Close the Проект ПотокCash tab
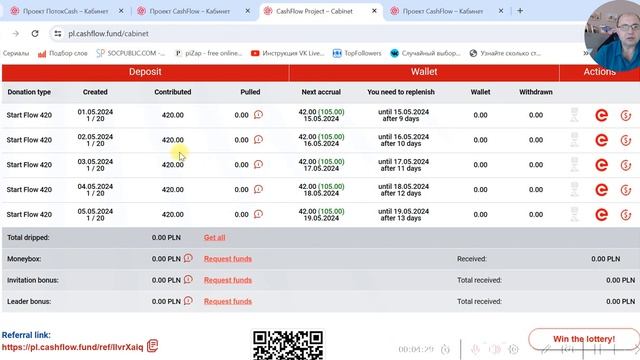Viewport: 640px width, 360px height. tap(121, 11)
